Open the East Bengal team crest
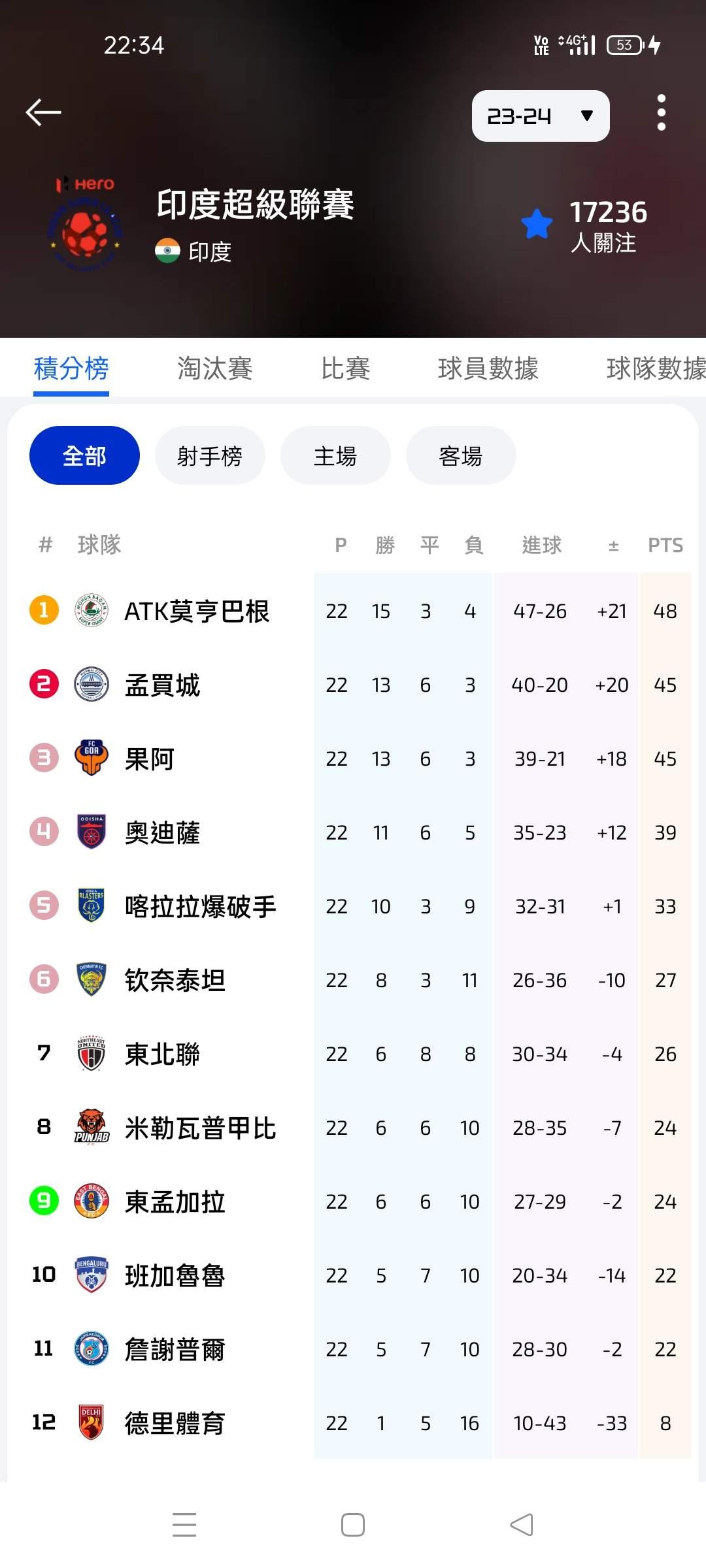The width and height of the screenshot is (706, 1568). tap(92, 1201)
